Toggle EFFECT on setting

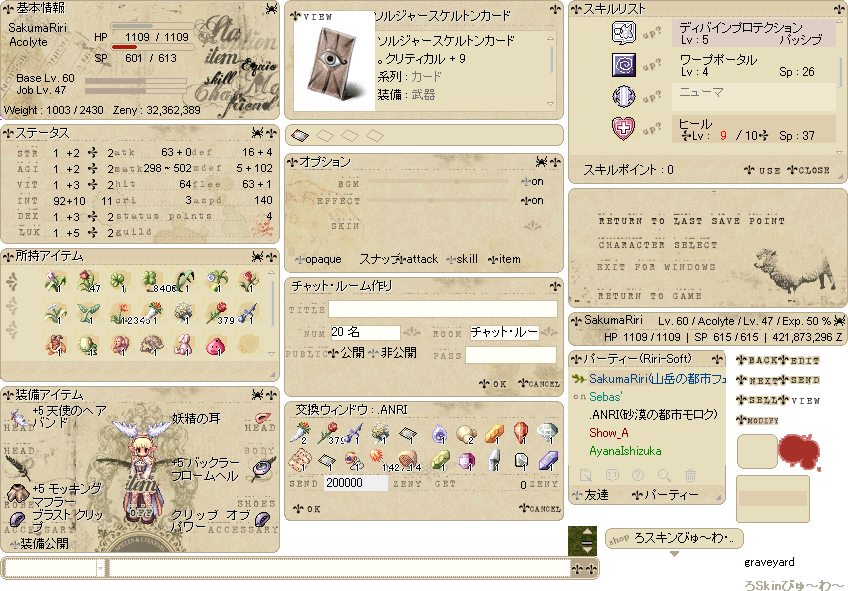click(532, 201)
